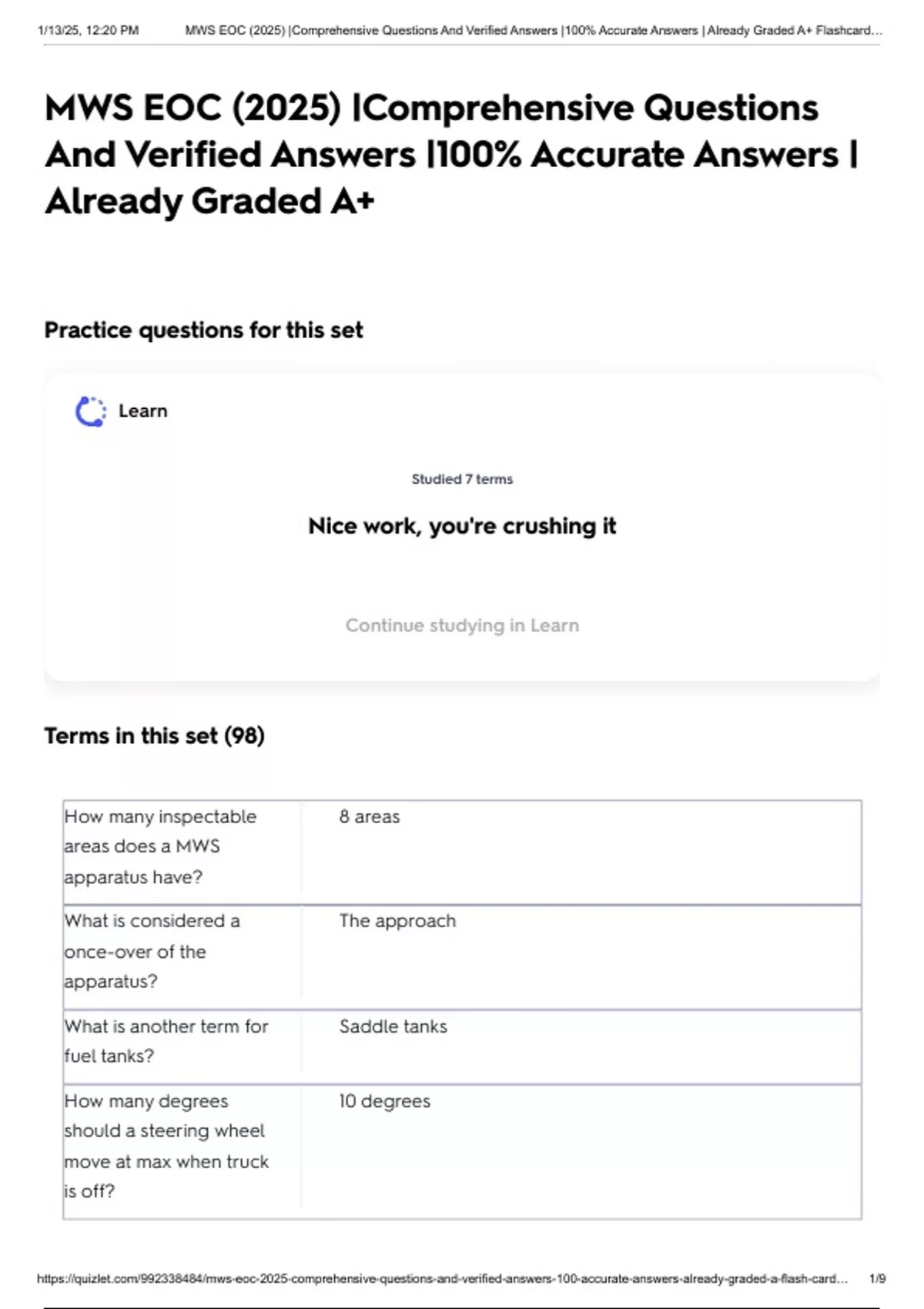
Task: Select The approach answer
Action: pos(397,921)
